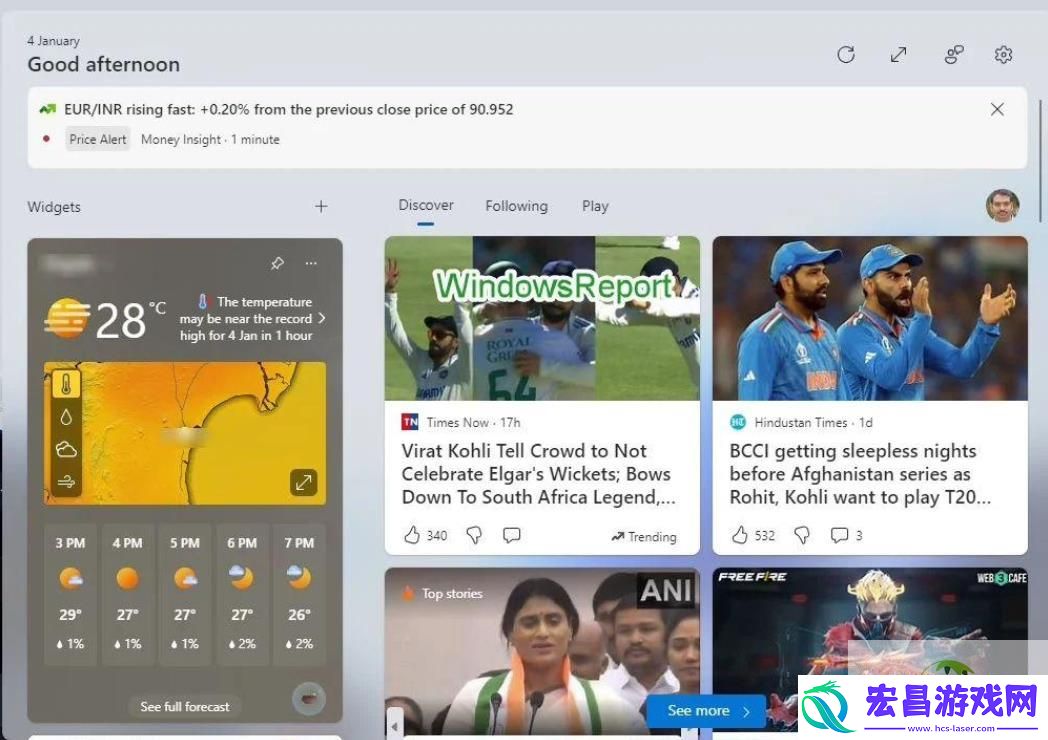Open comments on the Virat Kohli article
Screen dimensions: 1048x740
(511, 535)
